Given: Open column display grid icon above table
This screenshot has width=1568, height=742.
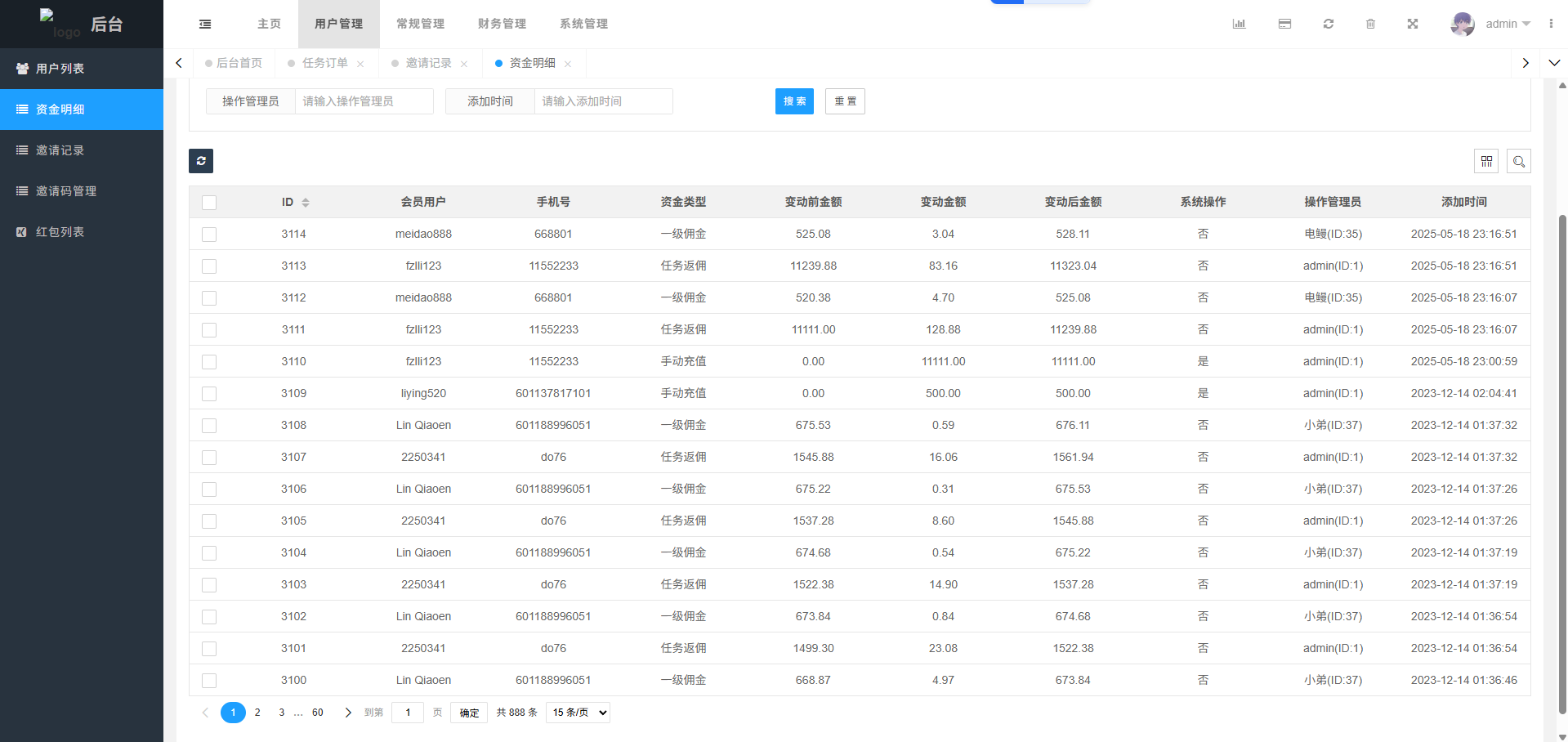Looking at the screenshot, I should click(x=1486, y=162).
